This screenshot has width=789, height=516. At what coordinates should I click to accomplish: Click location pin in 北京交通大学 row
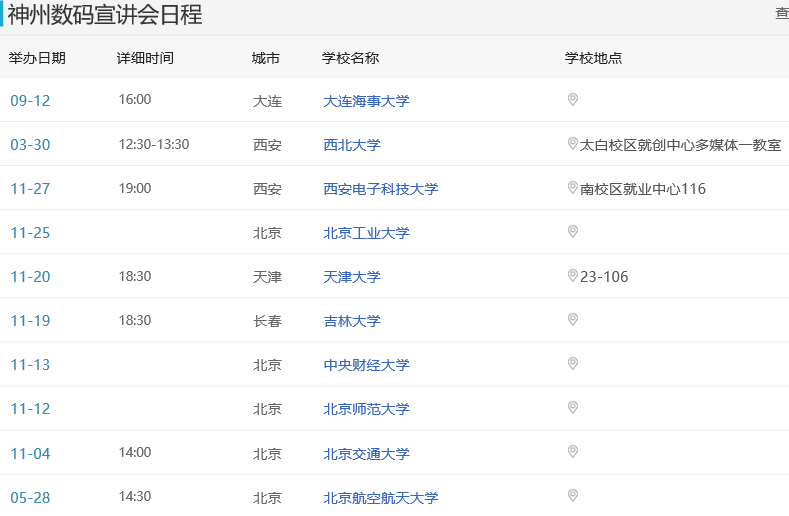click(x=573, y=452)
